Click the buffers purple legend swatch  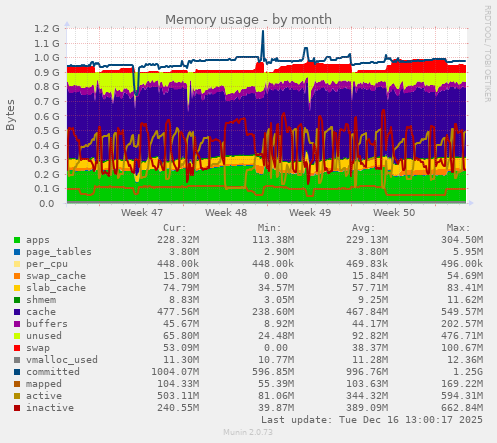[x=17, y=324]
